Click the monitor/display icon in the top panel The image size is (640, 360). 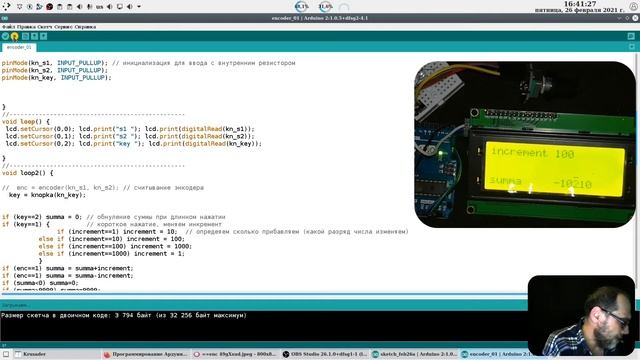(120, 7)
